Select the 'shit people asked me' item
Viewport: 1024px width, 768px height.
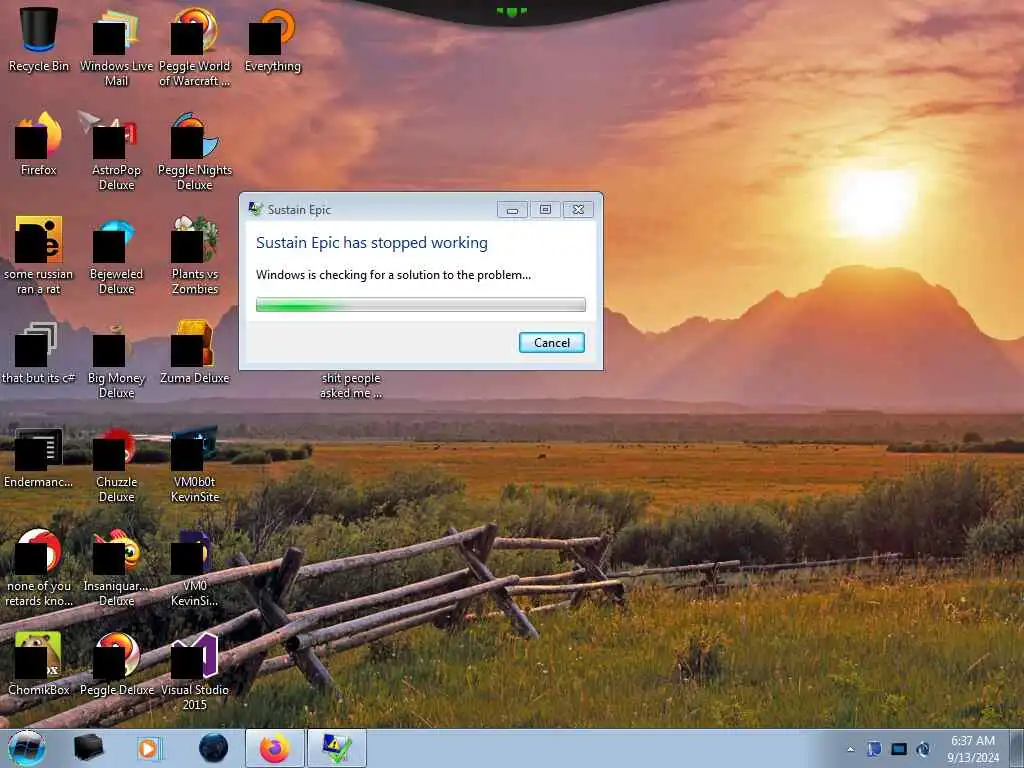[x=351, y=385]
